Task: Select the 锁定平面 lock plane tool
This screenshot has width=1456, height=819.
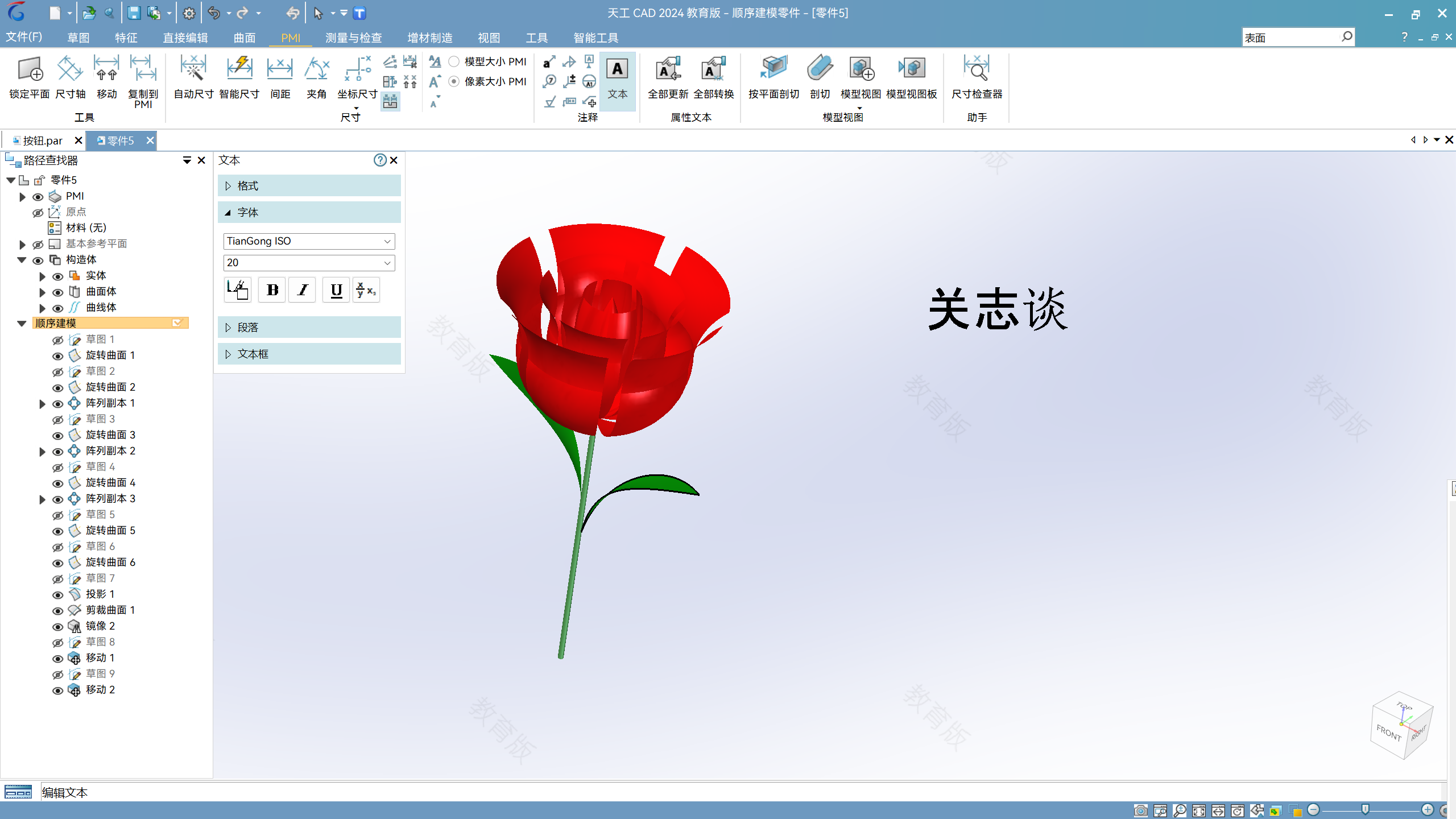Action: pyautogui.click(x=30, y=78)
